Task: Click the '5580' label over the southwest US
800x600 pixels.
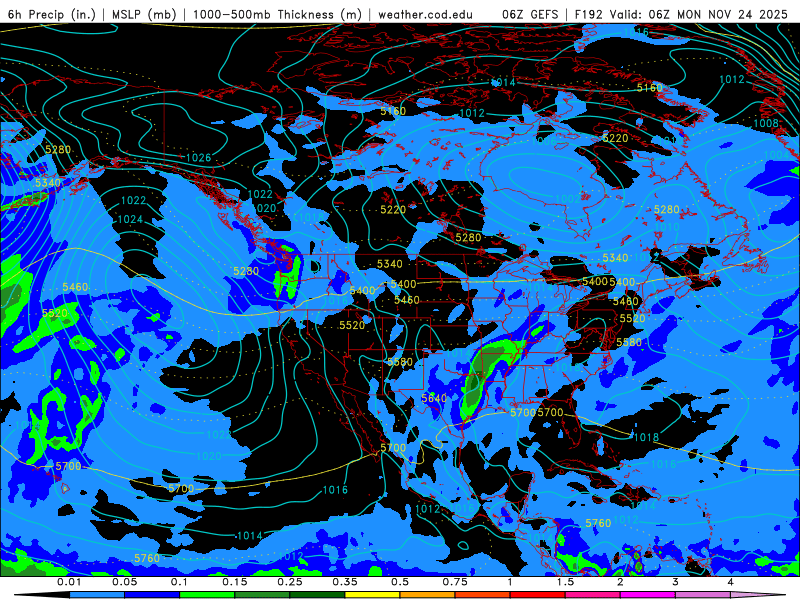Action: click(400, 362)
